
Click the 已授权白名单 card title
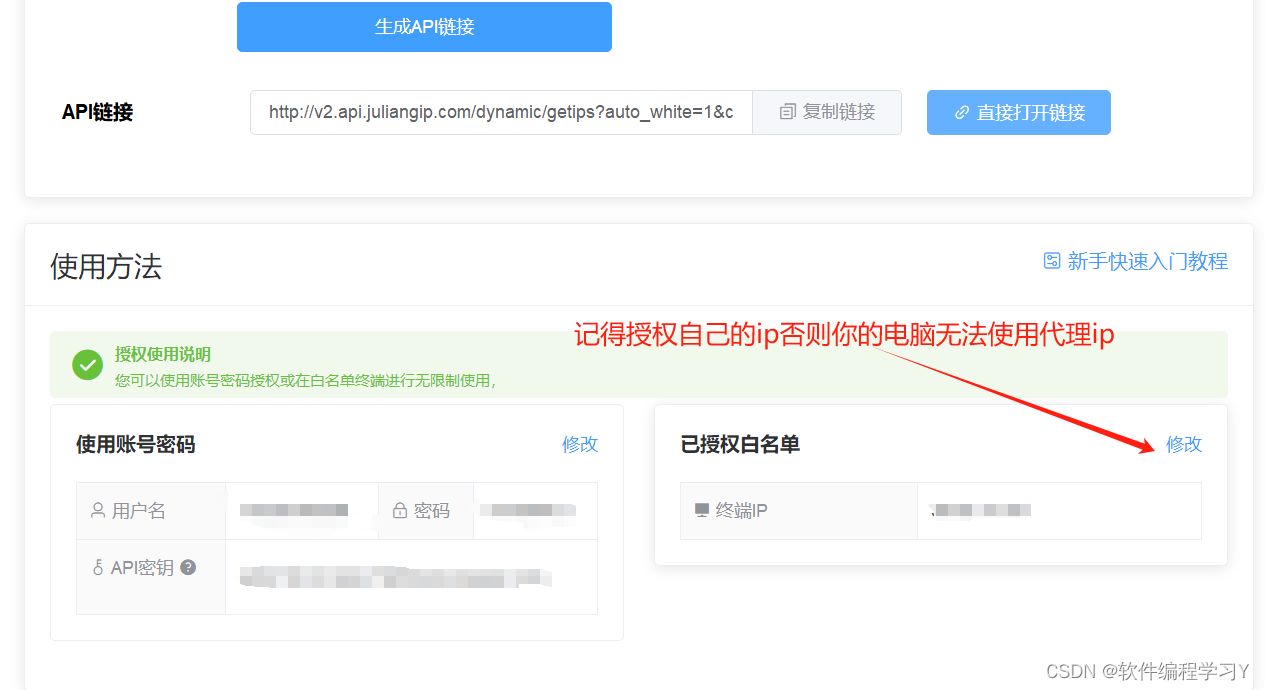740,444
